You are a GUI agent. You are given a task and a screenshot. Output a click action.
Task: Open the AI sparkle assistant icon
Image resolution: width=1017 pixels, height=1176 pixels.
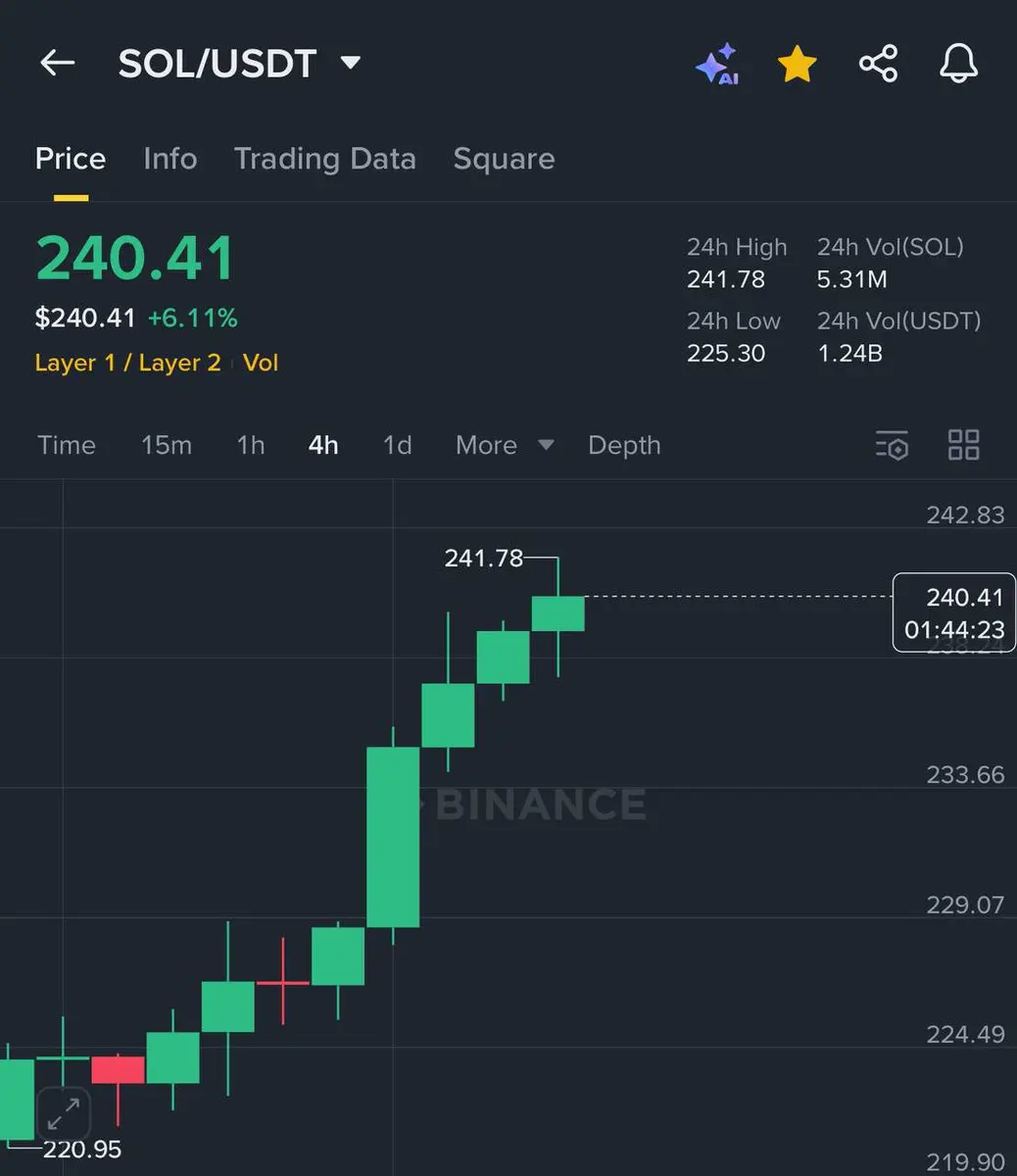[x=717, y=64]
